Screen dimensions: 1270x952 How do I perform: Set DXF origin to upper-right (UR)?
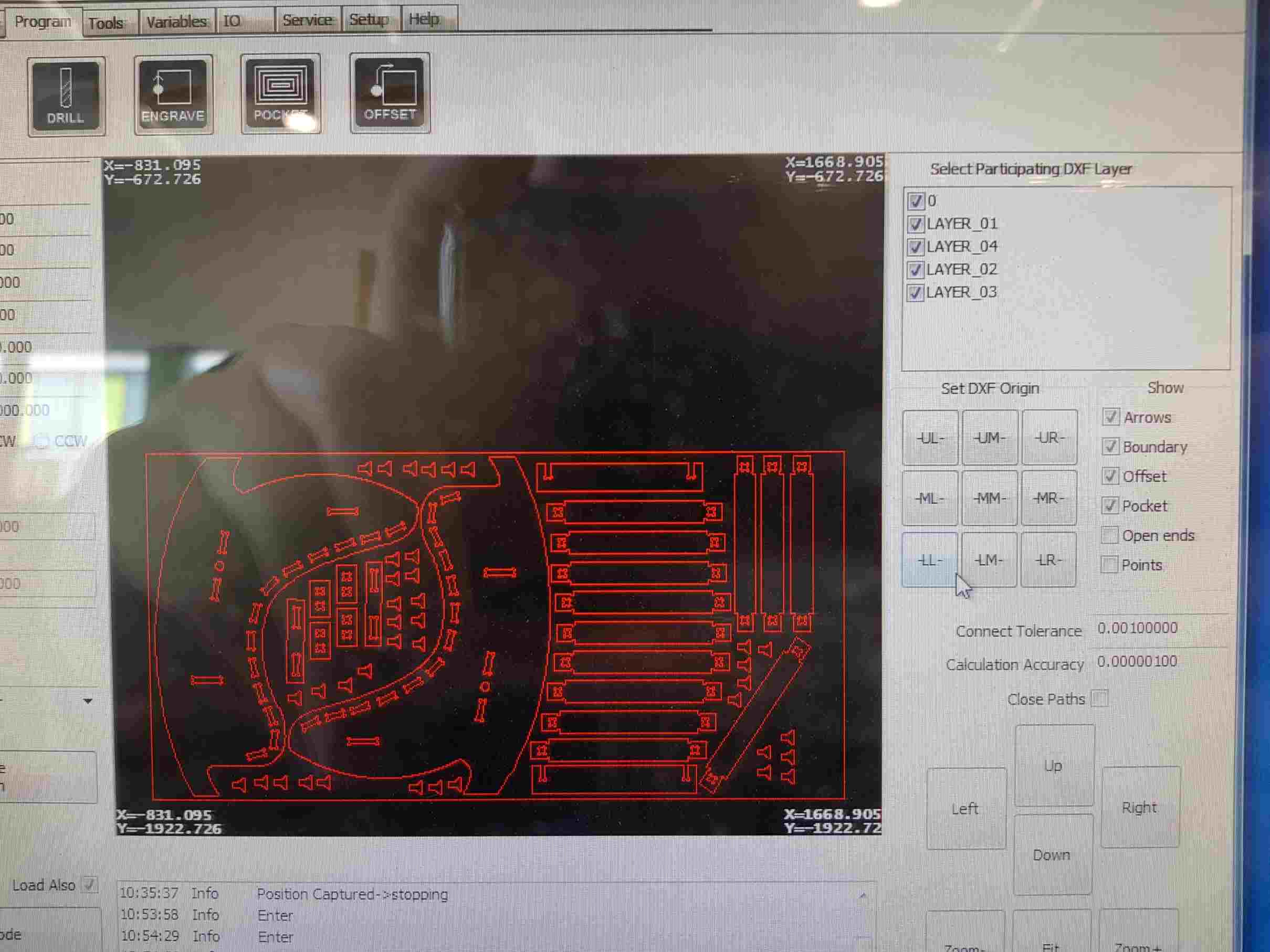pos(1049,438)
